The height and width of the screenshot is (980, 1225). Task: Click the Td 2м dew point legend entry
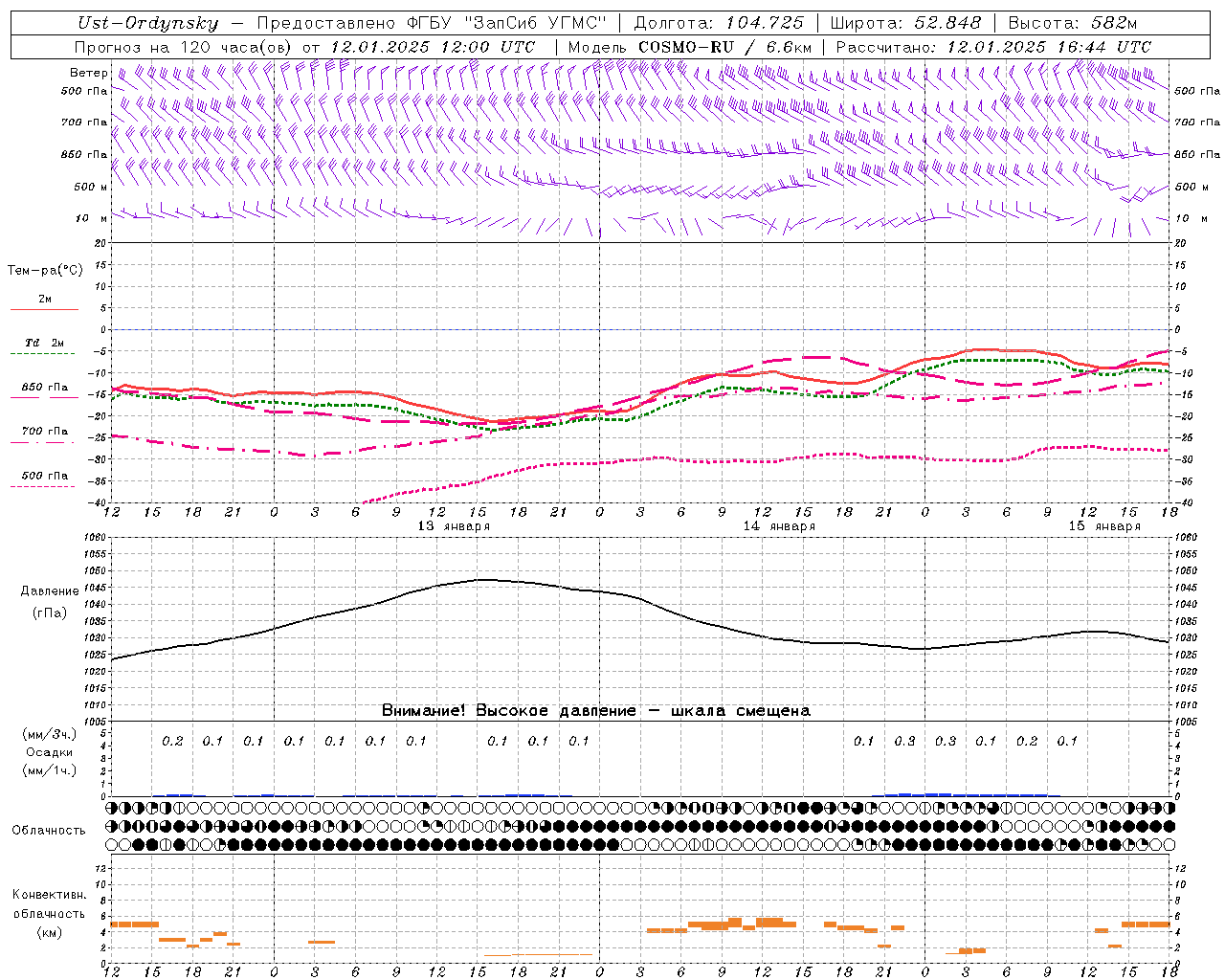pyautogui.click(x=44, y=346)
